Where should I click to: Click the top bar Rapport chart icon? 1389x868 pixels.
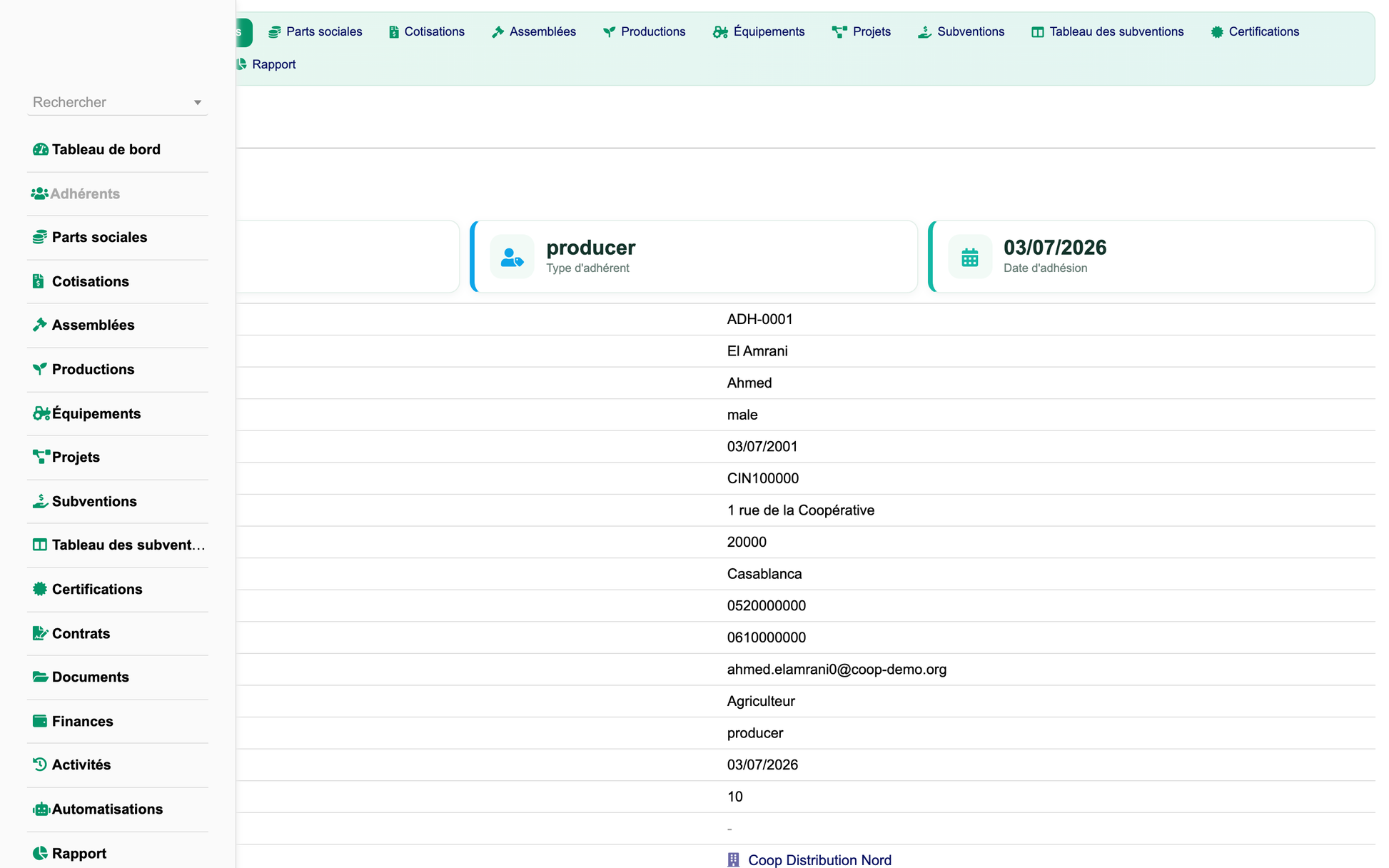241,64
